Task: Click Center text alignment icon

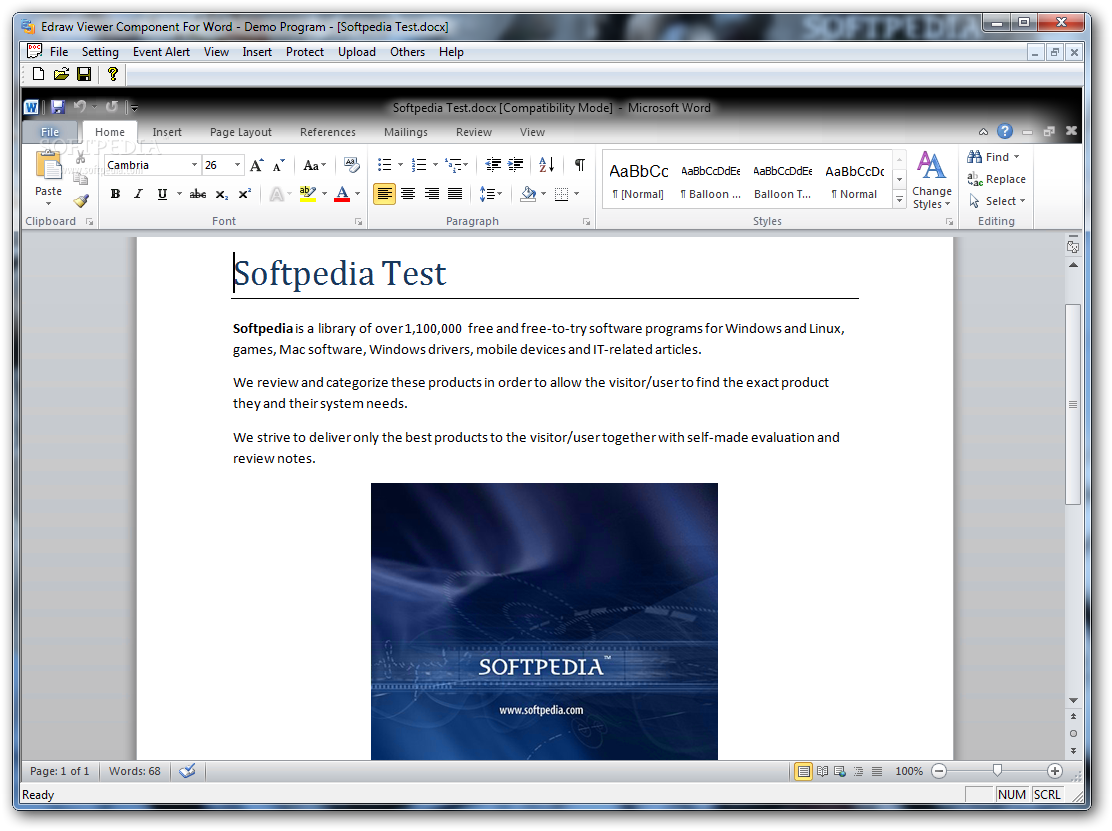Action: point(408,194)
